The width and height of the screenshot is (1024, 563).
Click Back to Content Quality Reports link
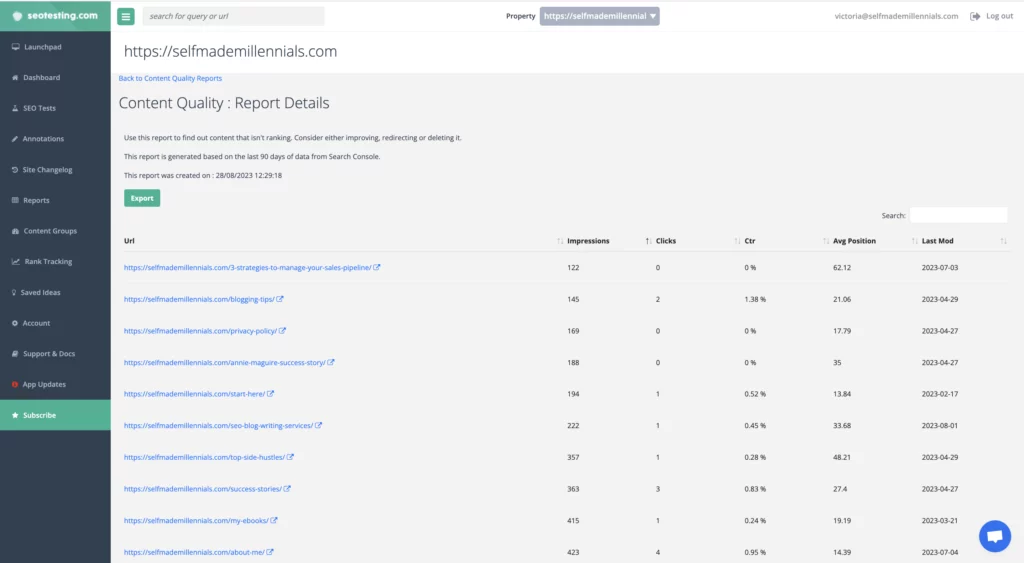(x=170, y=78)
